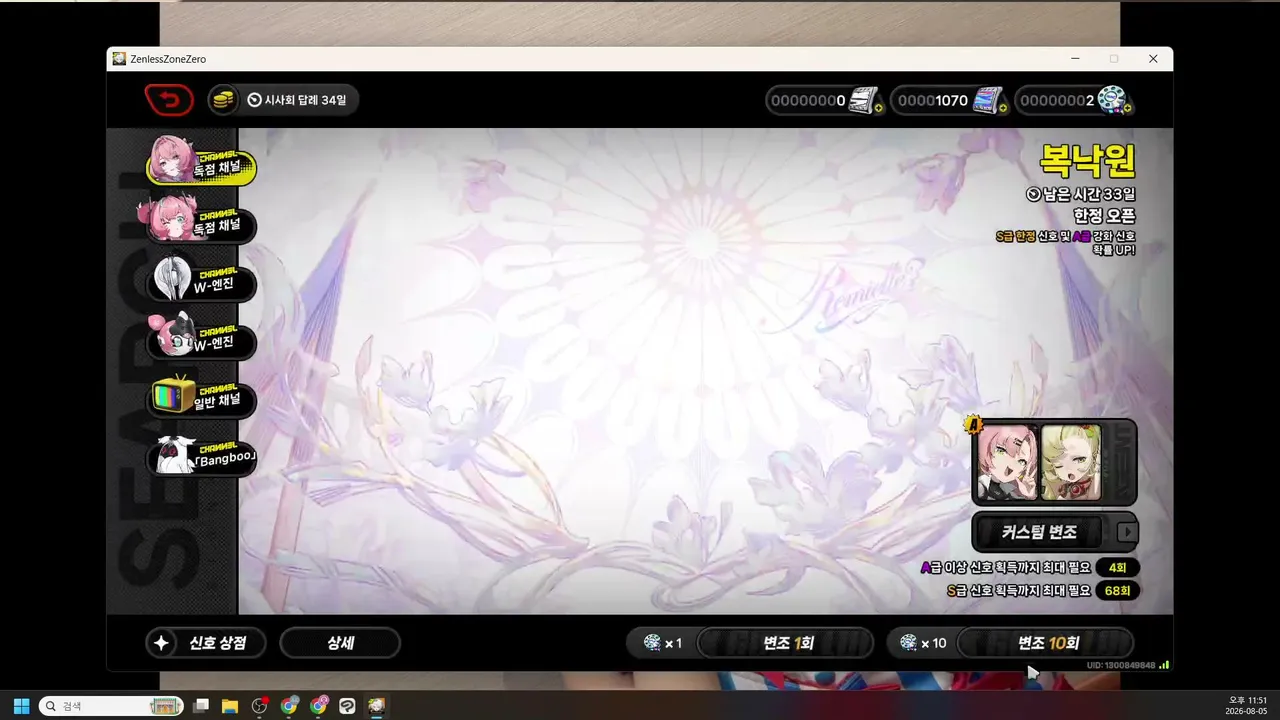Click the 남은 시간 33일 remaining time text
The image size is (1280, 720).
click(1081, 194)
